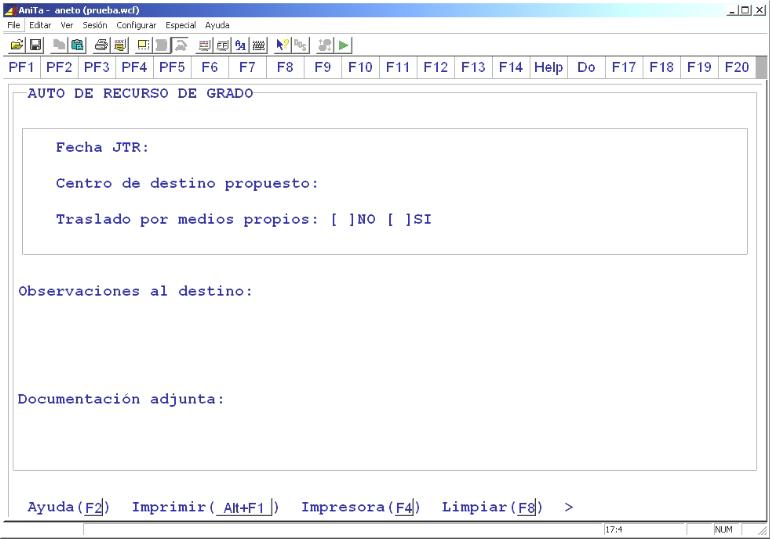The image size is (770, 539).
Task: Click the > arrow for more options
Action: 569,508
